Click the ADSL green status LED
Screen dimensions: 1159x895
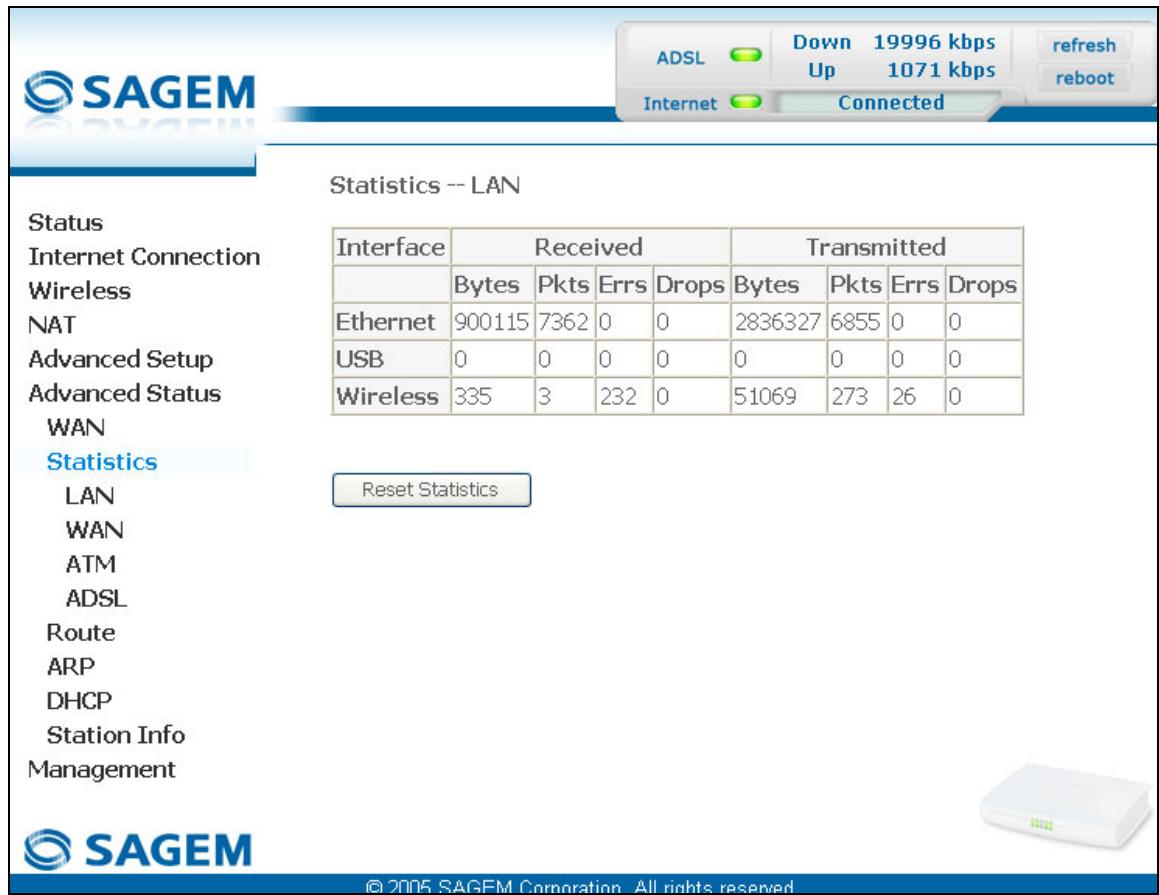tap(745, 55)
